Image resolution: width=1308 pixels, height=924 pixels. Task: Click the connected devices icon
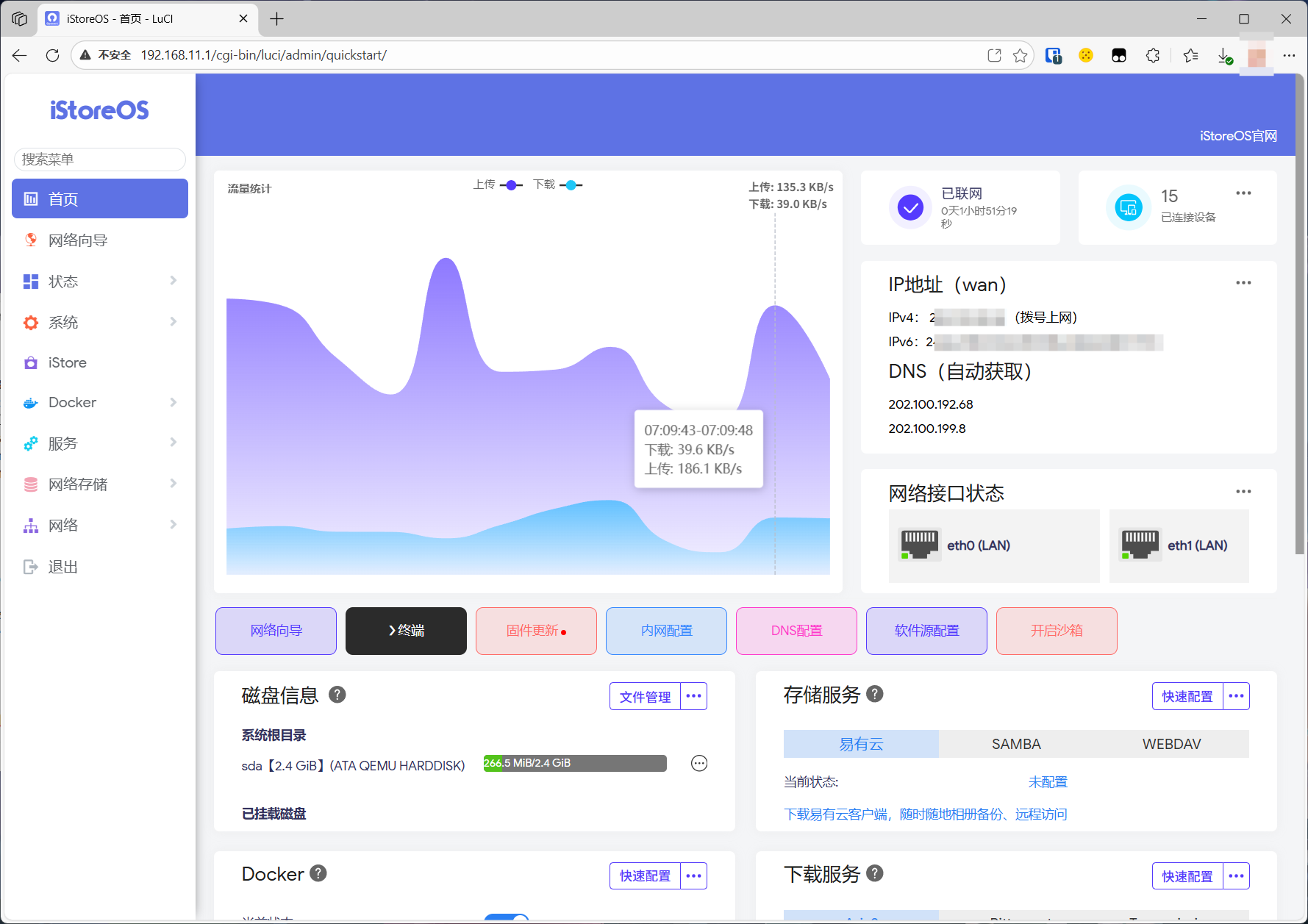pyautogui.click(x=1128, y=207)
